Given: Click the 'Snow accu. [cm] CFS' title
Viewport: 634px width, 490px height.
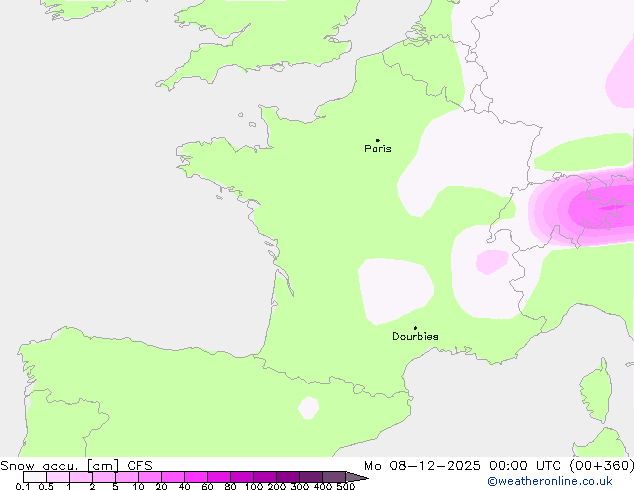Looking at the screenshot, I should click(76, 465).
